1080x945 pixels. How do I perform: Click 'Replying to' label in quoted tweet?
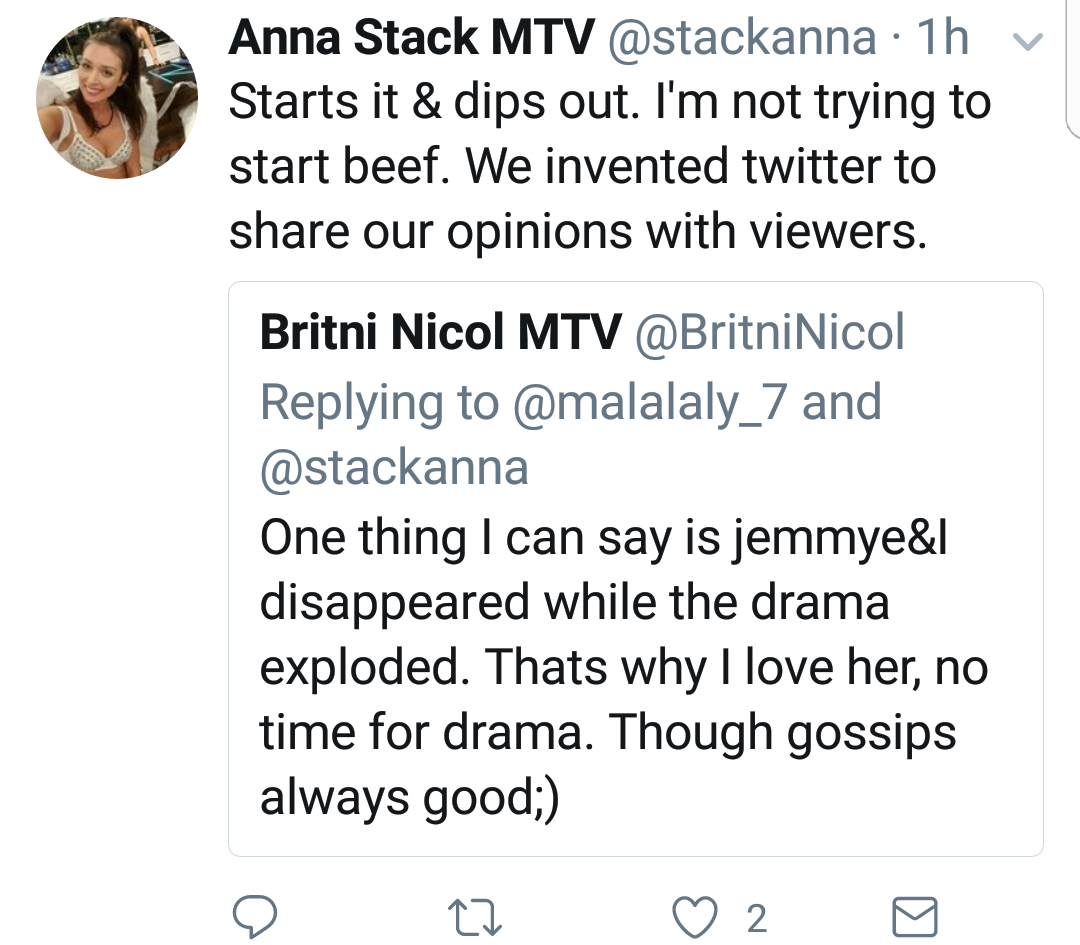point(380,404)
